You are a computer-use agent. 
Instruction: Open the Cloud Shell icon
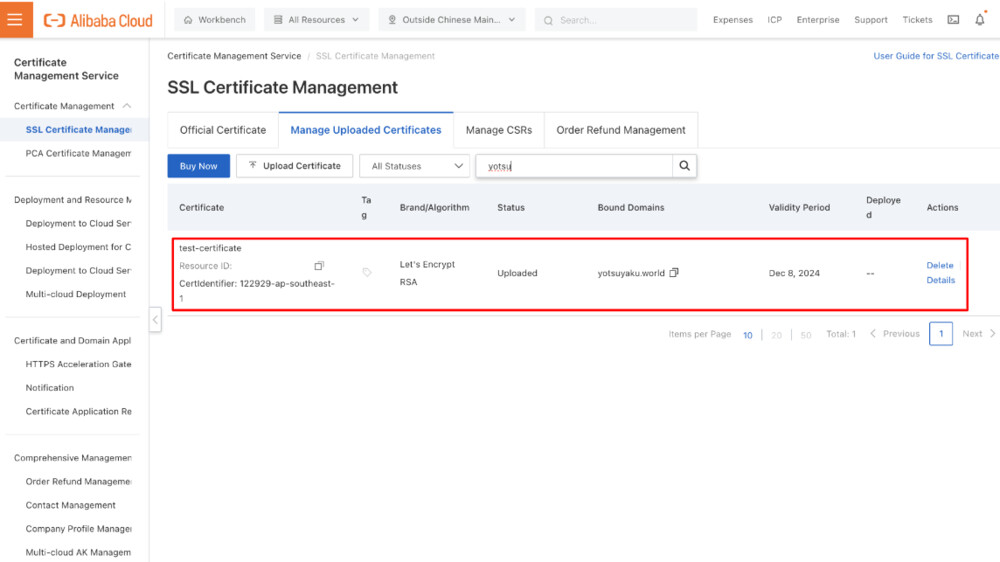953,20
